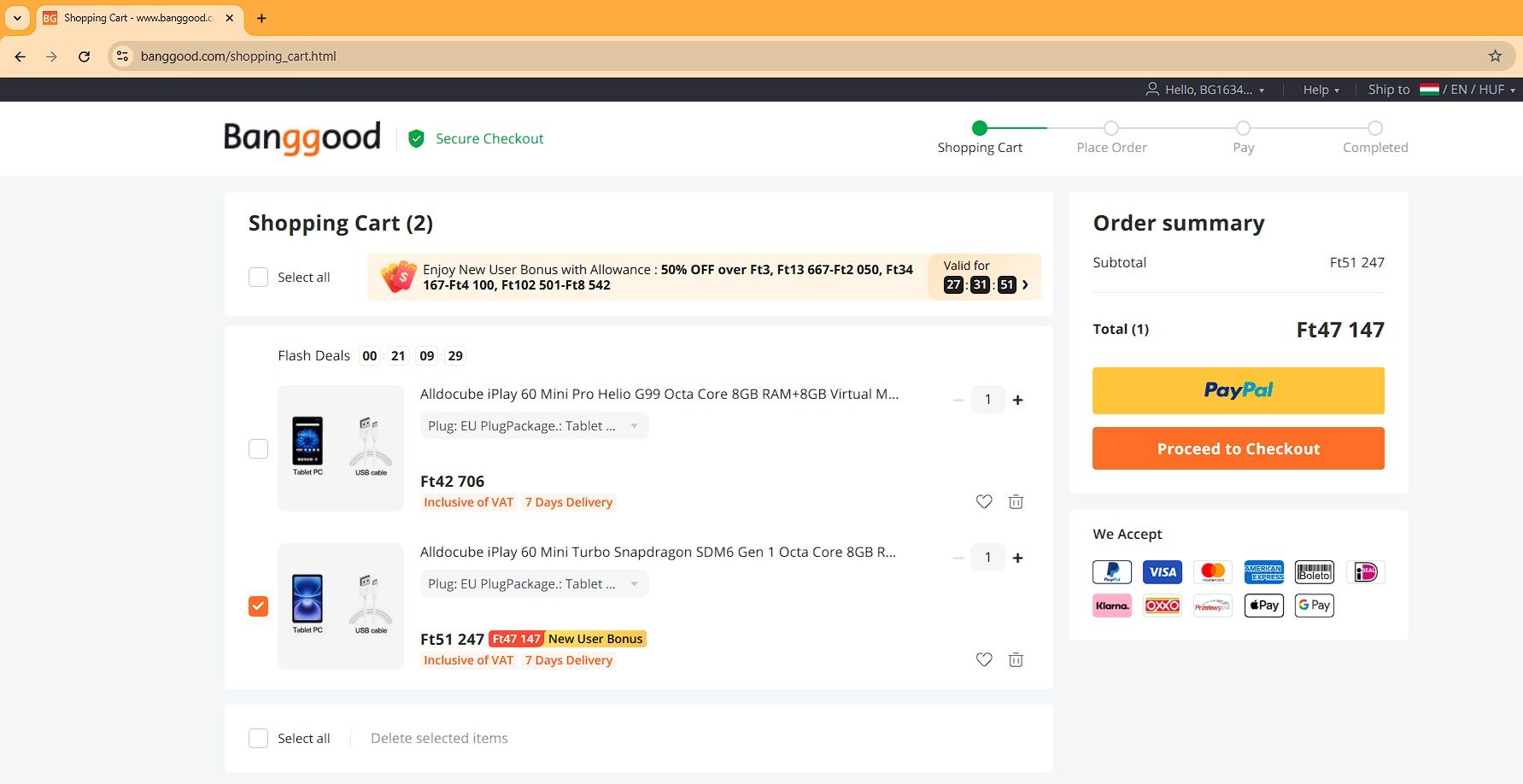The width and height of the screenshot is (1523, 784).
Task: Pay with the yellow PayPal button
Action: [x=1238, y=391]
